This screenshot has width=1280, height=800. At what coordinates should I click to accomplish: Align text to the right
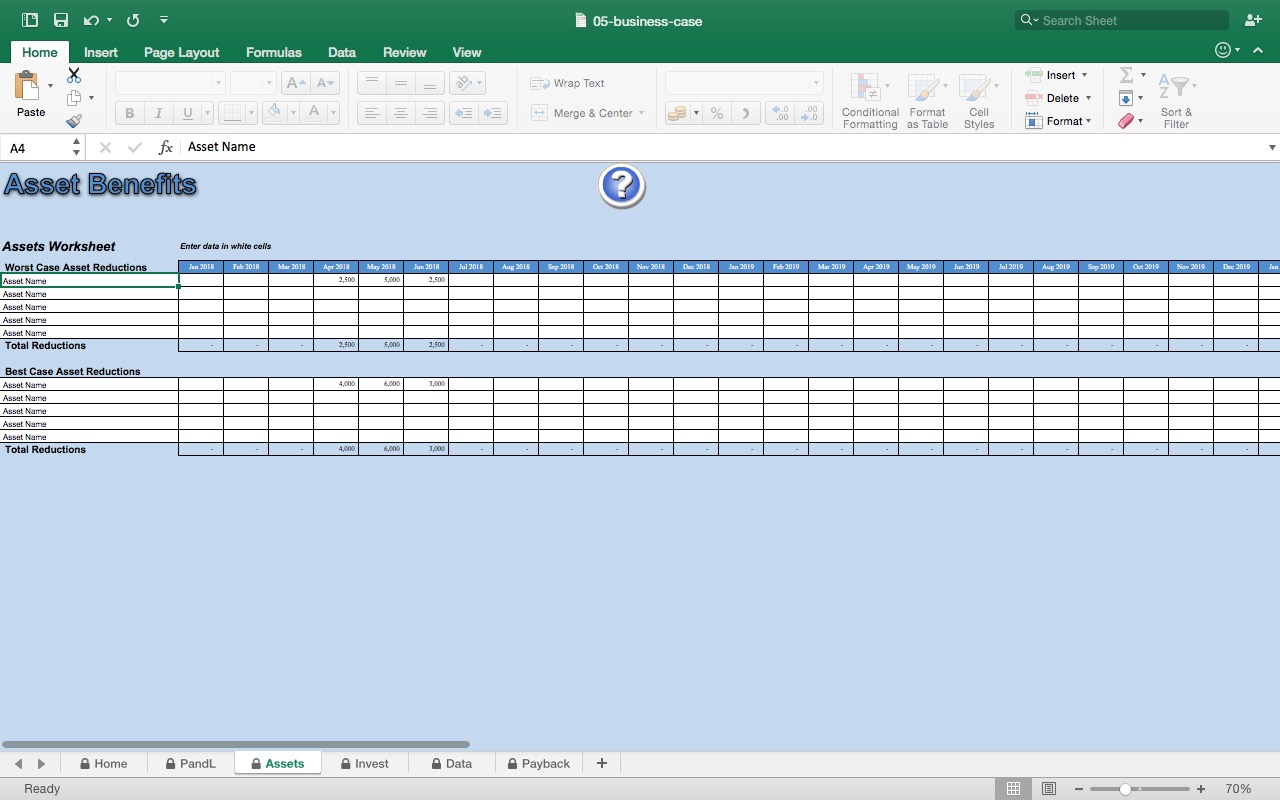[429, 113]
